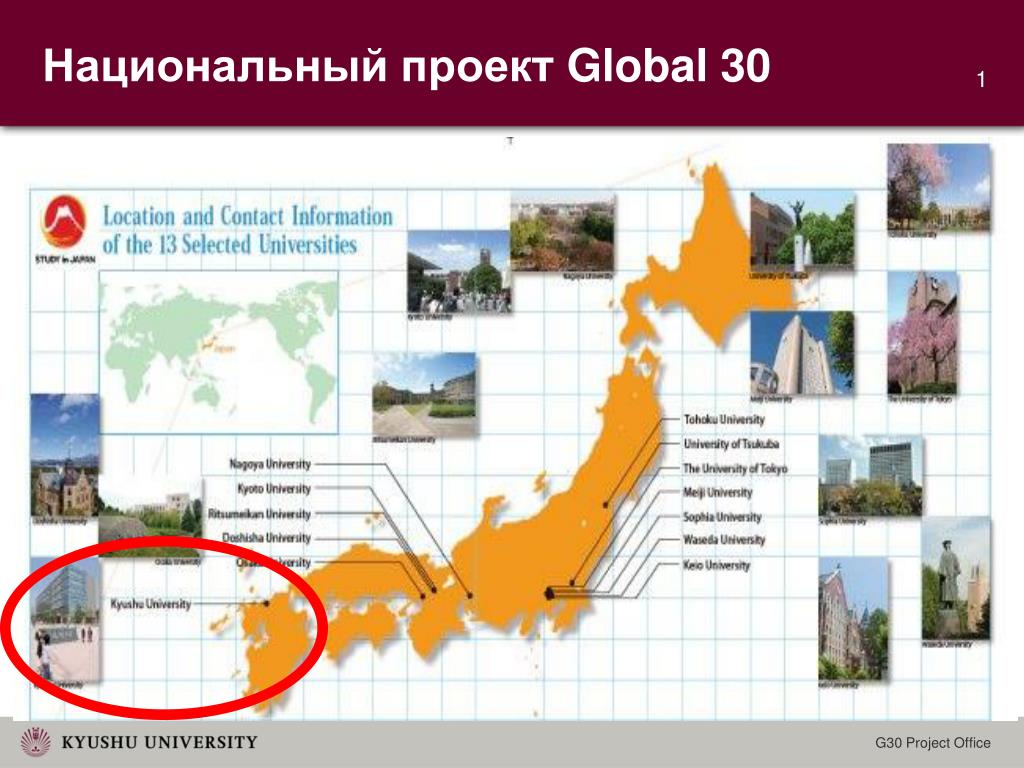Open the University of Tokyo cherry blossom photo

click(923, 332)
